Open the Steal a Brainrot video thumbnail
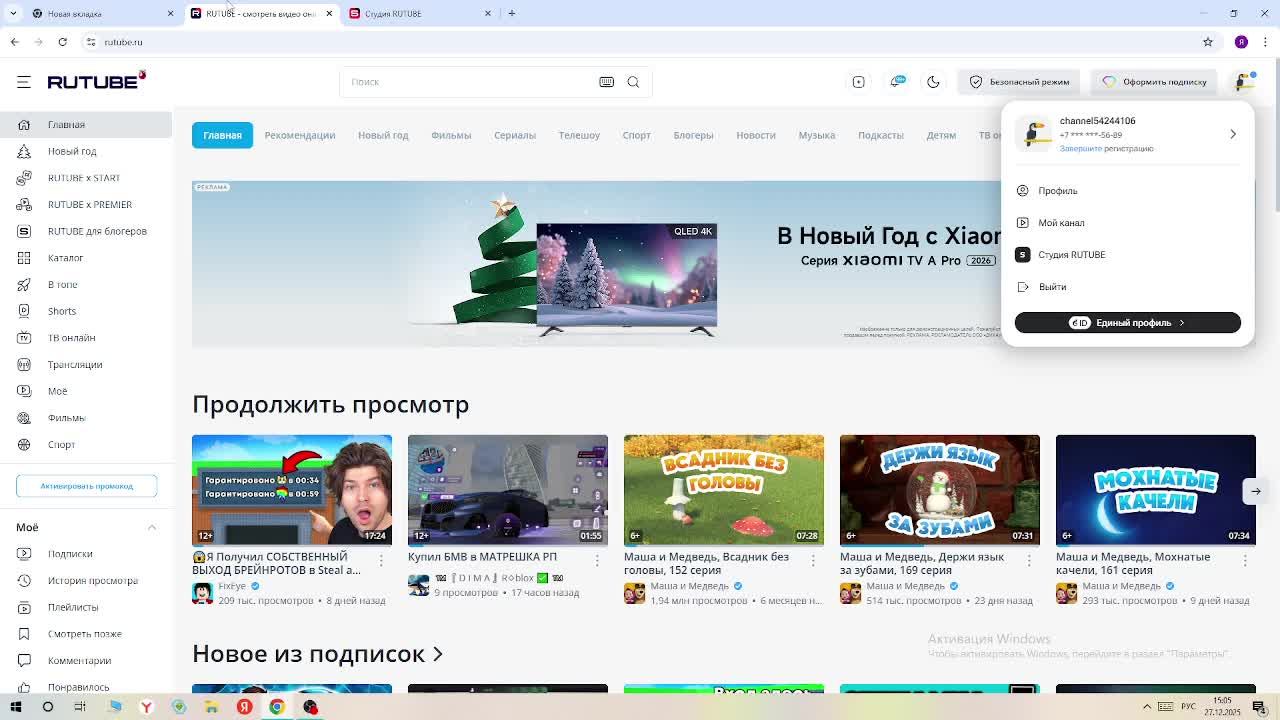 292,490
